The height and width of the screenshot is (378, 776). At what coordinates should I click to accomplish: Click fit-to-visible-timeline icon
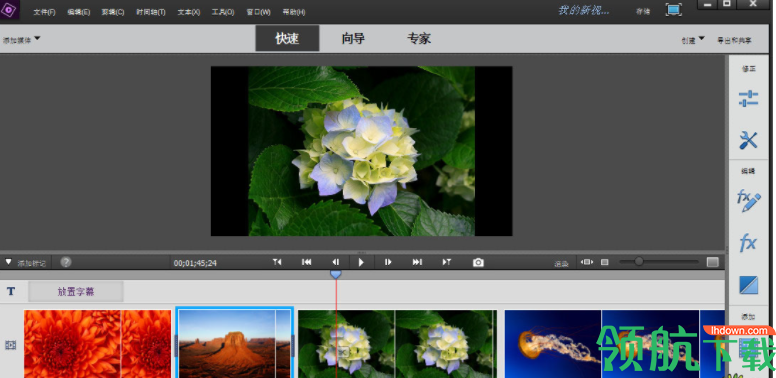tap(587, 262)
